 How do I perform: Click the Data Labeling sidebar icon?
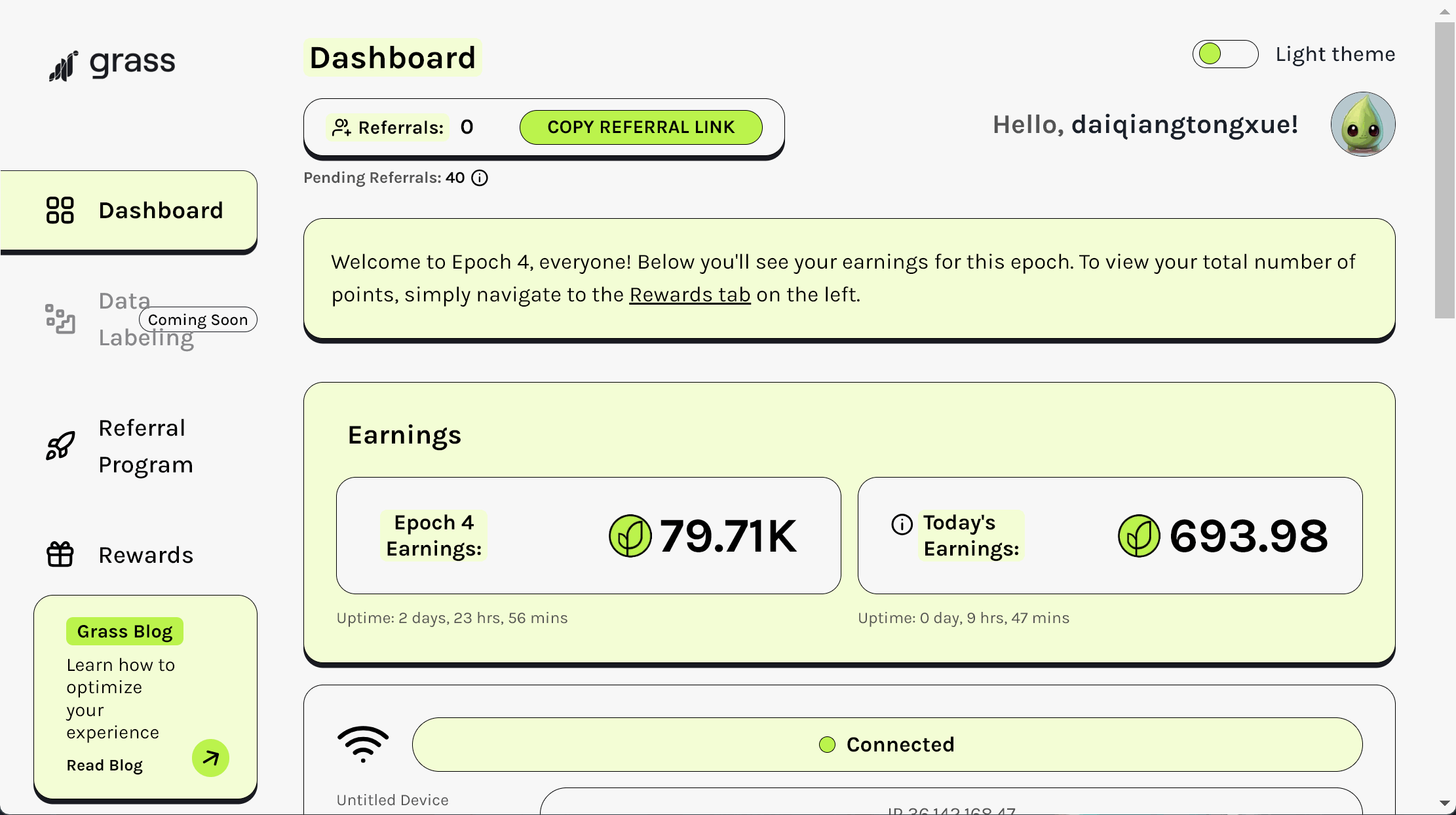pos(60,319)
